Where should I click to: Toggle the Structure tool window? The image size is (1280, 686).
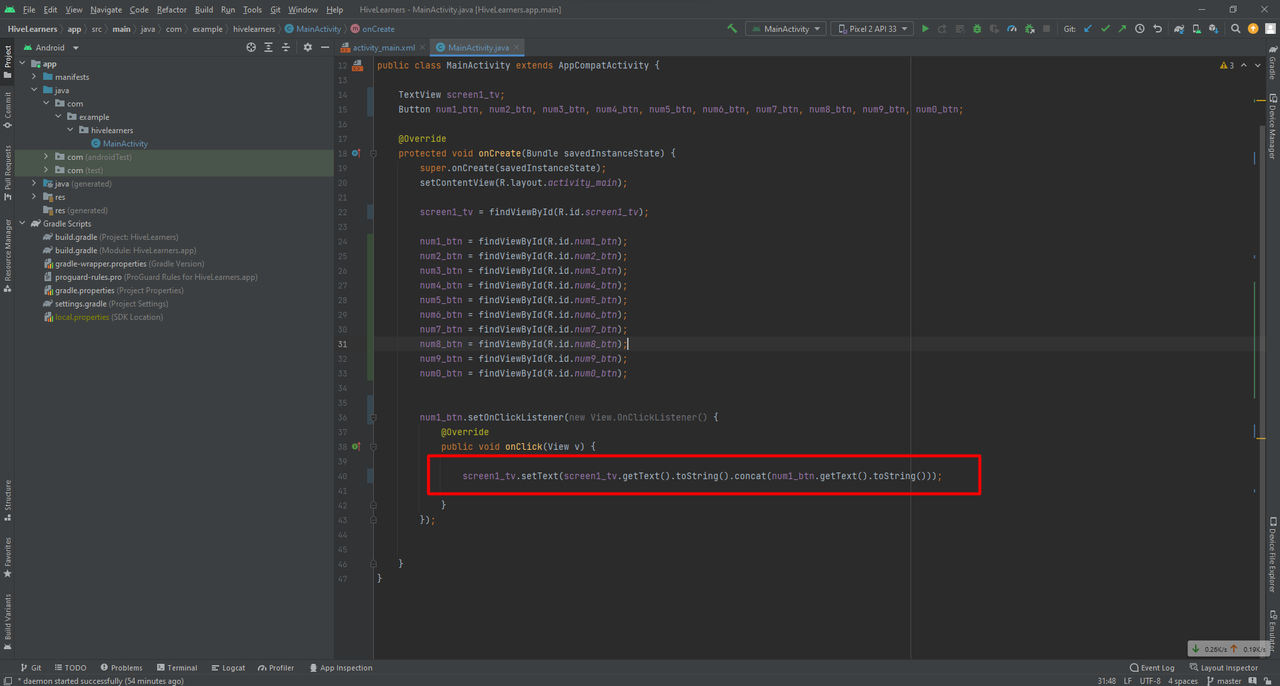point(7,499)
